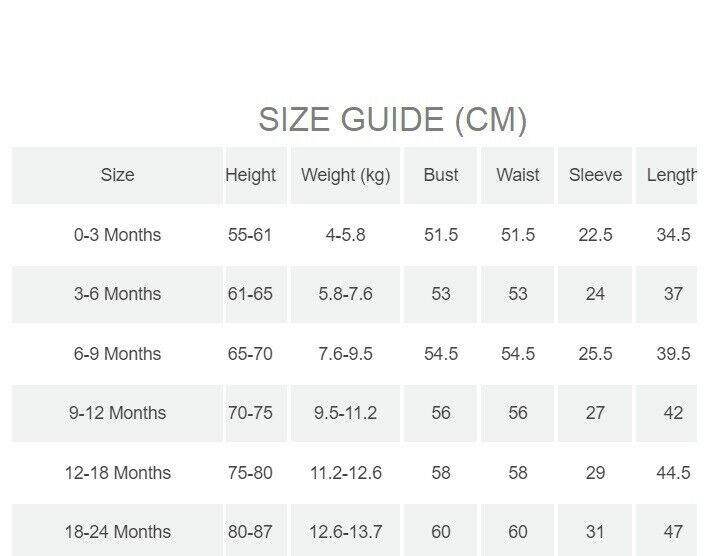Screen dimensions: 718x556
Task: Click the 9.5-11.2 weight cell
Action: [346, 413]
